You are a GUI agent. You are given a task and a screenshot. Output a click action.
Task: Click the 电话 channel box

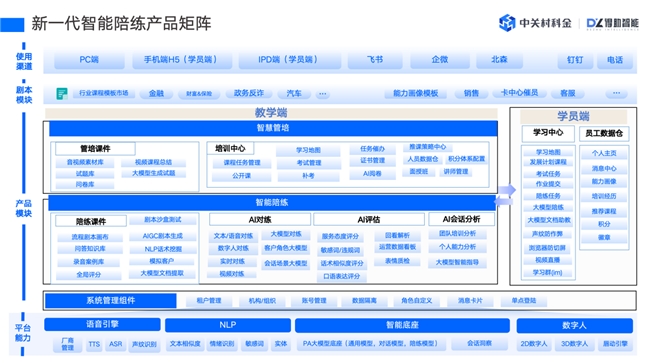615,60
